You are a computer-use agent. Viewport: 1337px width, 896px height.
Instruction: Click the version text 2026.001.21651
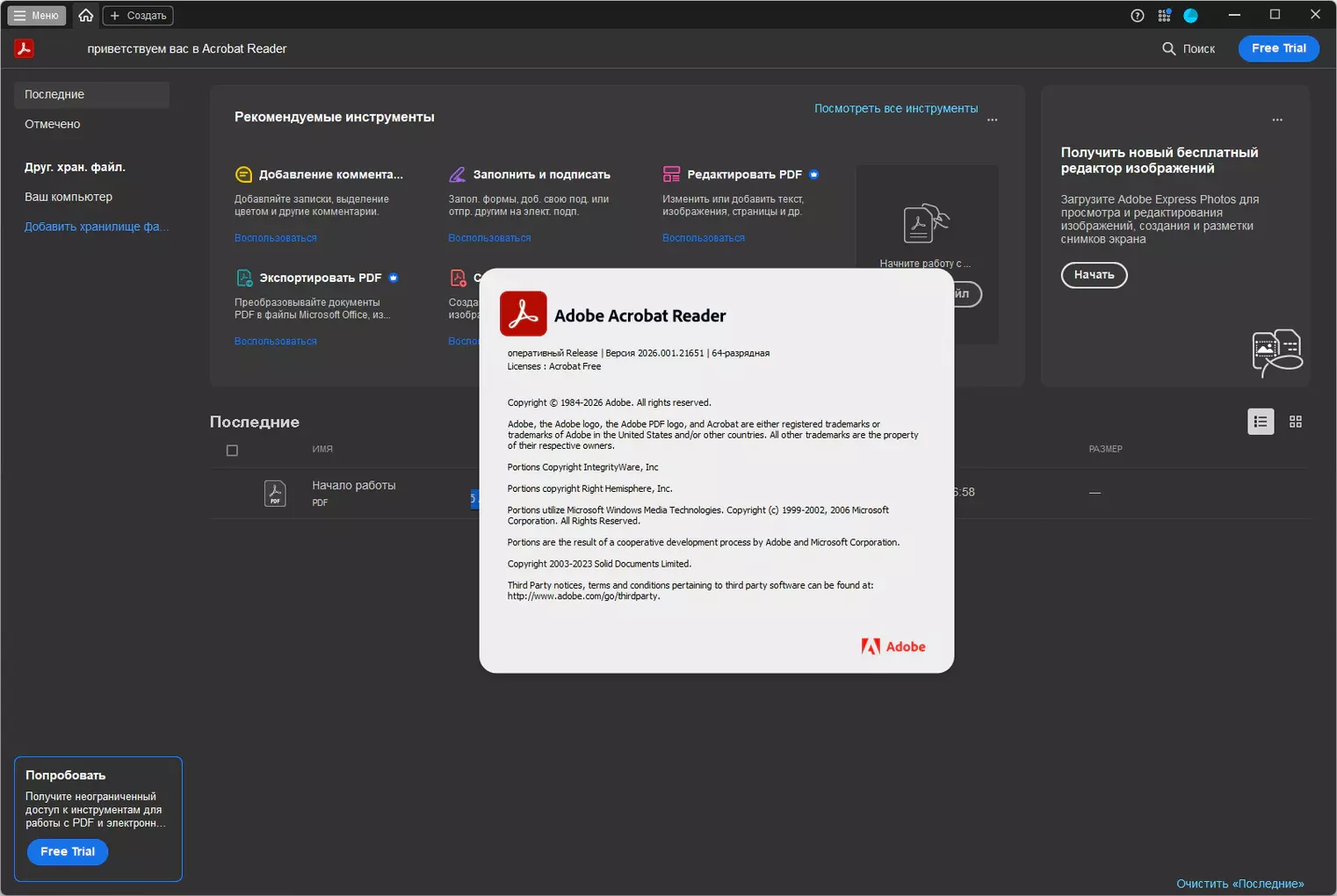pos(671,353)
